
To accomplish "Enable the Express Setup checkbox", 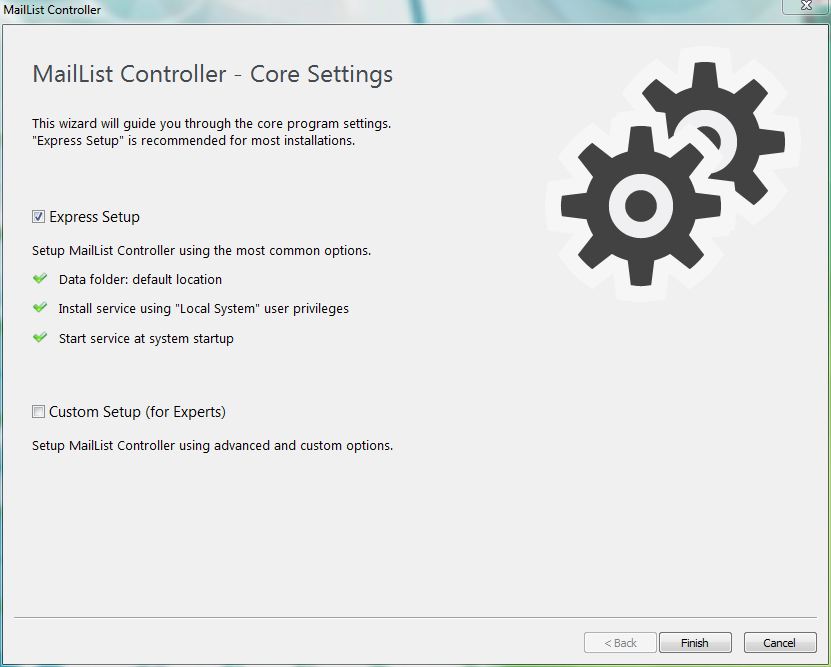I will click(x=39, y=217).
